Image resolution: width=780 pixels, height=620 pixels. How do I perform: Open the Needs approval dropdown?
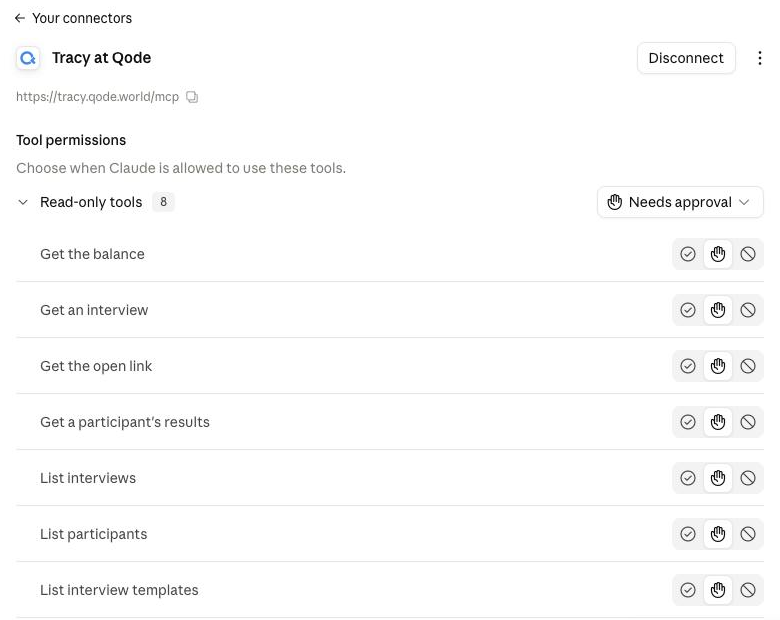(680, 202)
